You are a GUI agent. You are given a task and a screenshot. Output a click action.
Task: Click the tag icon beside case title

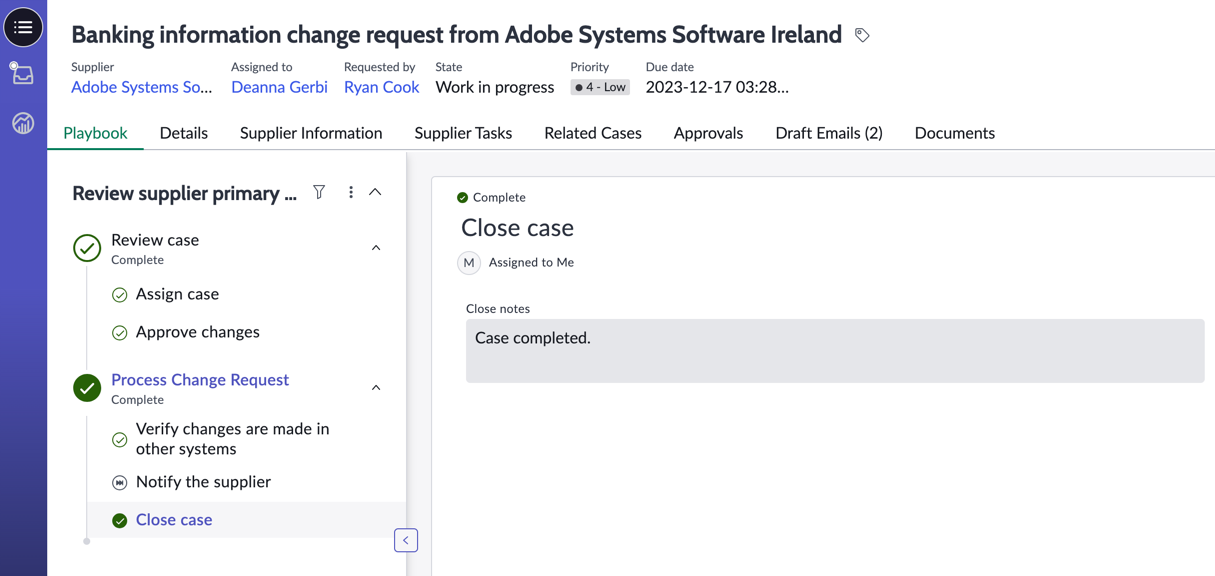[862, 35]
